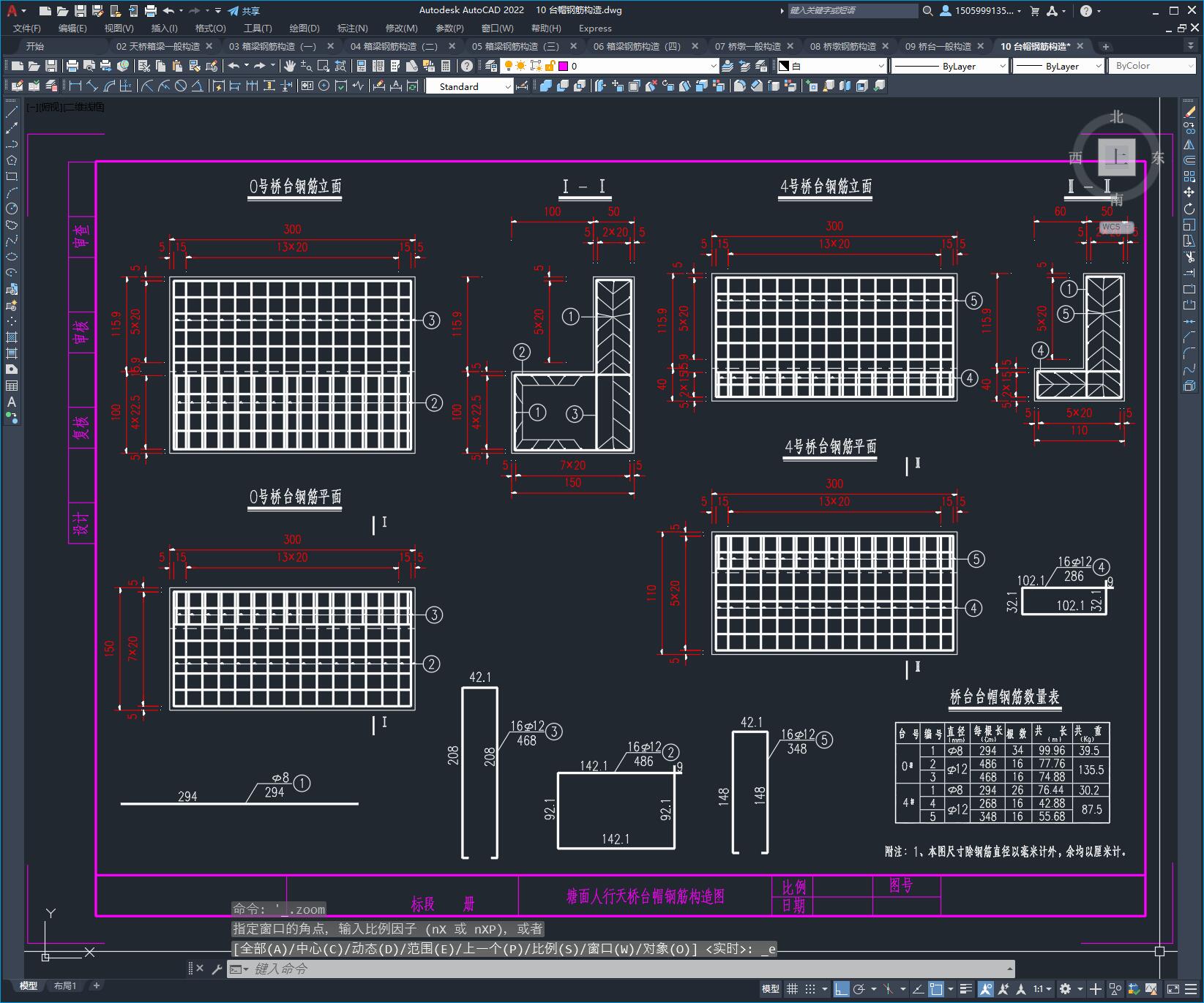Toggle object snap tracking in status bar
The height and width of the screenshot is (1003, 1204).
pyautogui.click(x=917, y=989)
